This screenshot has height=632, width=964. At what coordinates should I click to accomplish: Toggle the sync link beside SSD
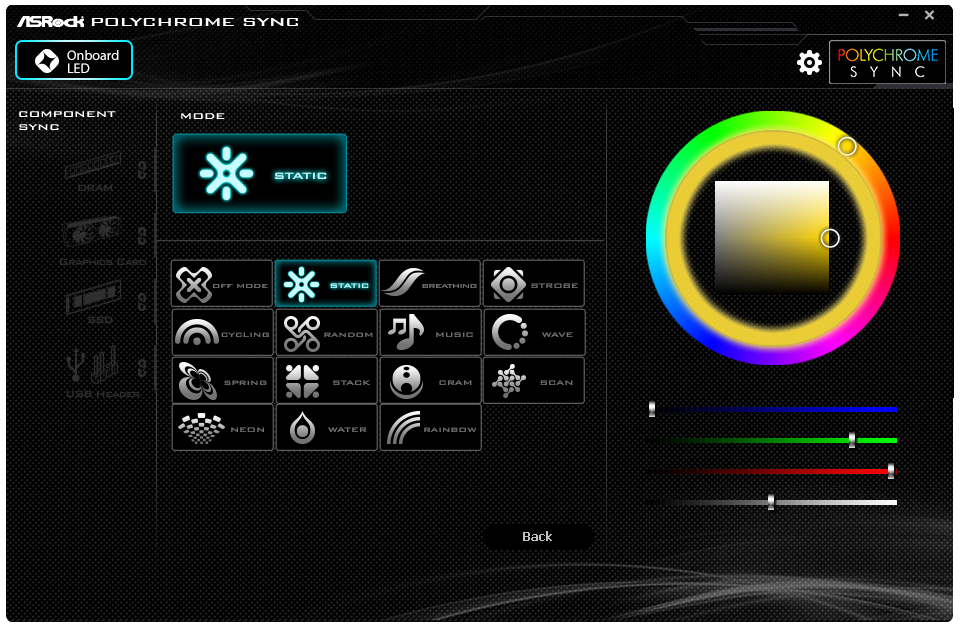point(142,302)
